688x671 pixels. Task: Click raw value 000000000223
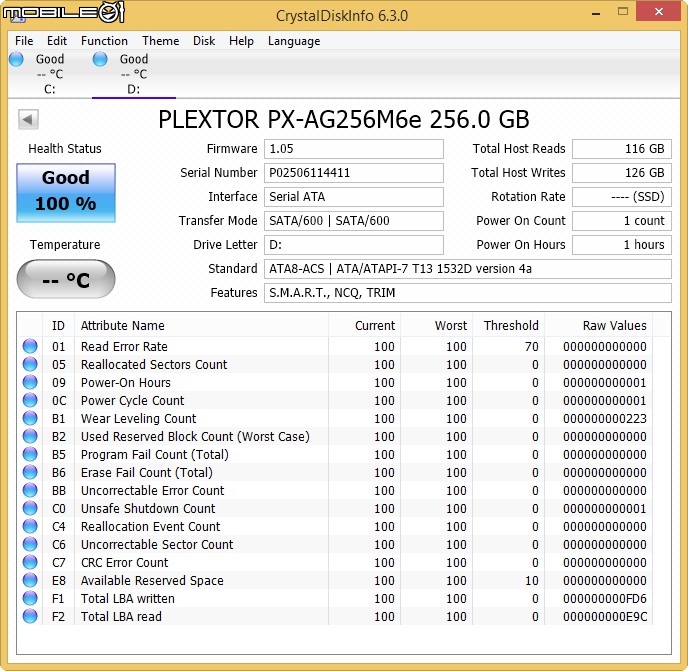point(605,419)
